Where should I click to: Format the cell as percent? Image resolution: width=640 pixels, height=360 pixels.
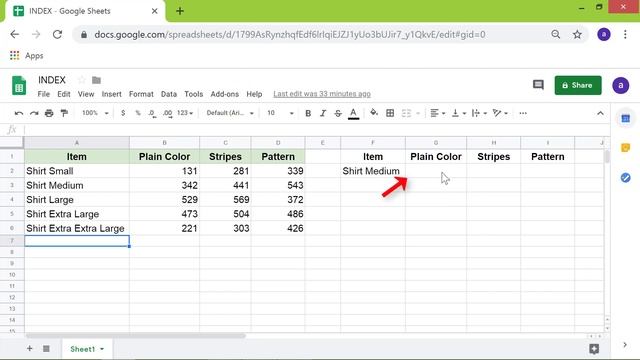[138, 113]
